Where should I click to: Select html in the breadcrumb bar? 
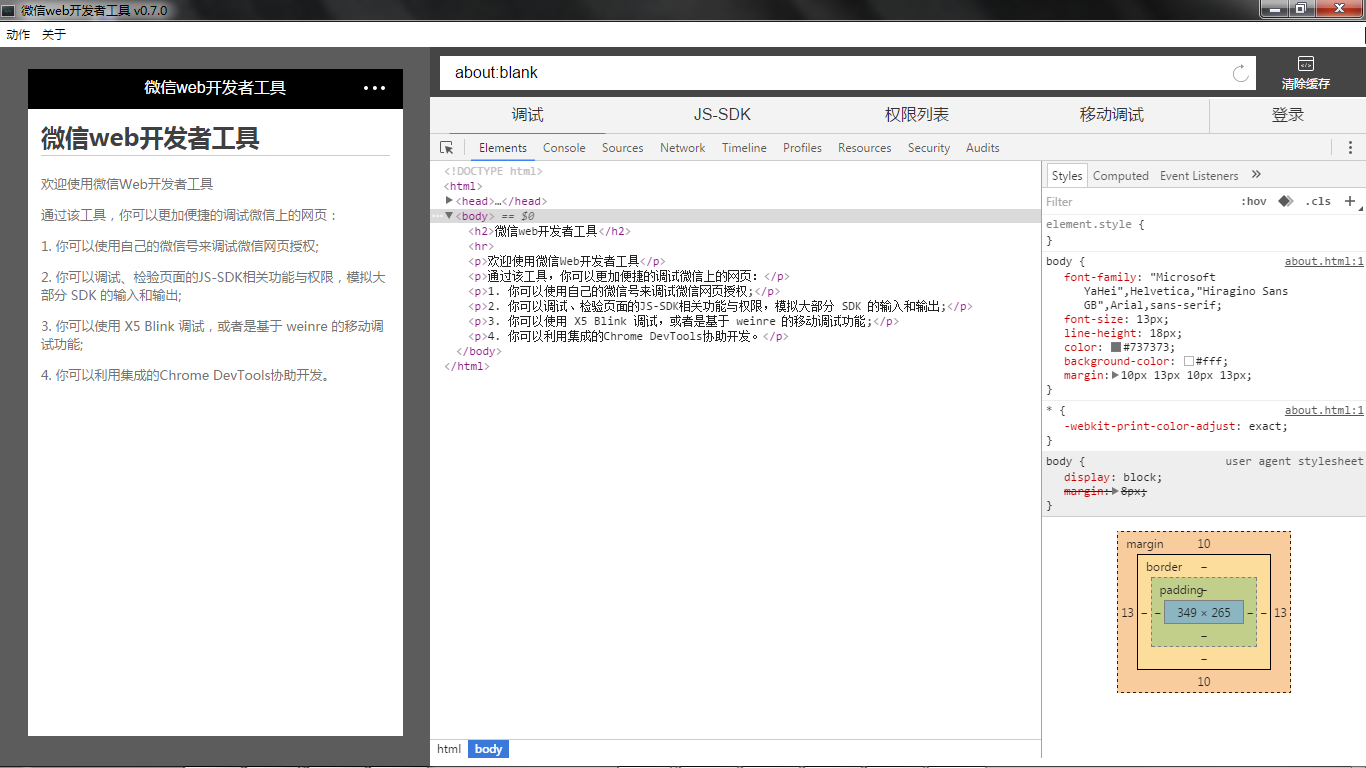[449, 749]
